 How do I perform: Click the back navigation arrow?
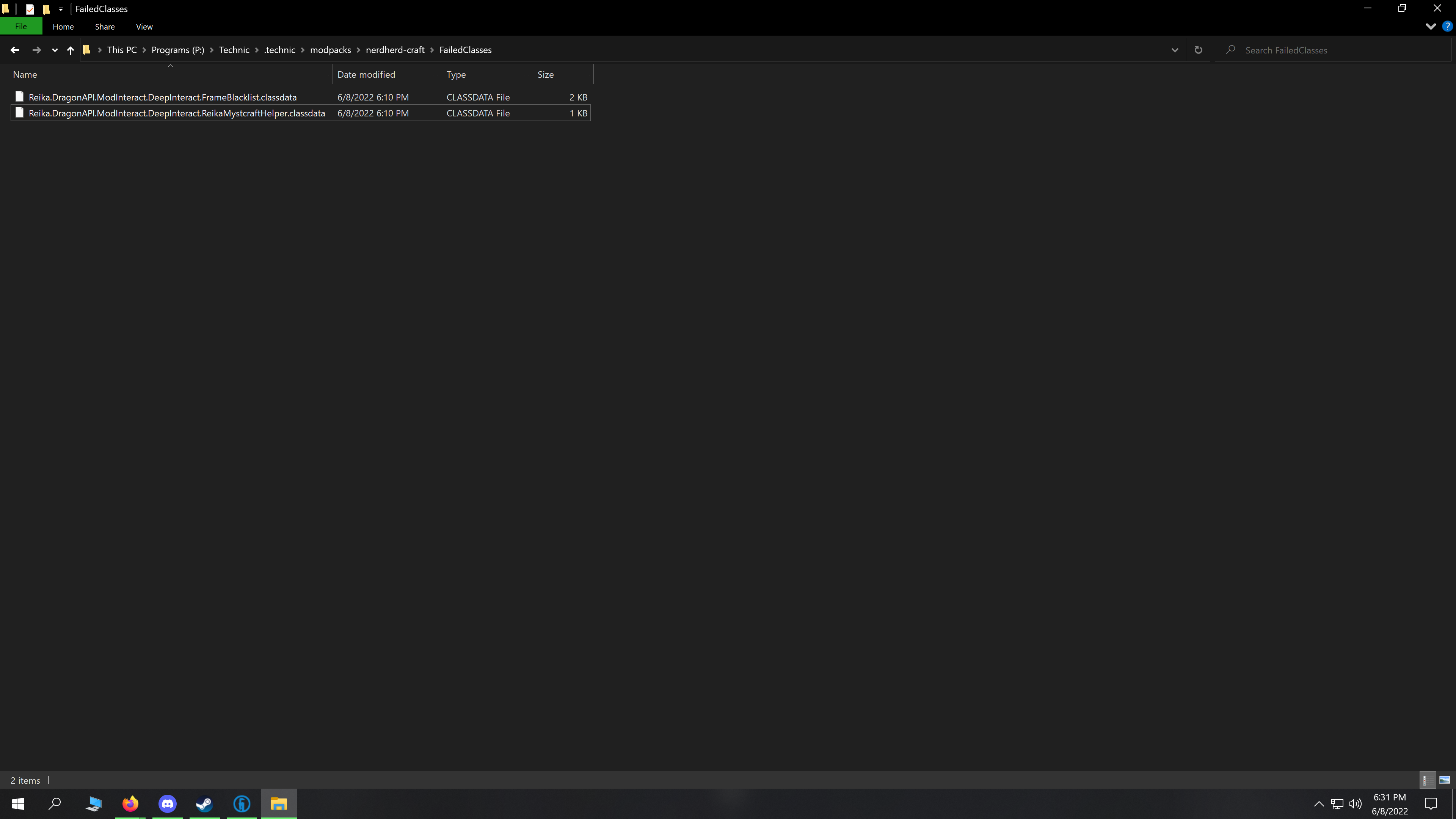pos(14,50)
